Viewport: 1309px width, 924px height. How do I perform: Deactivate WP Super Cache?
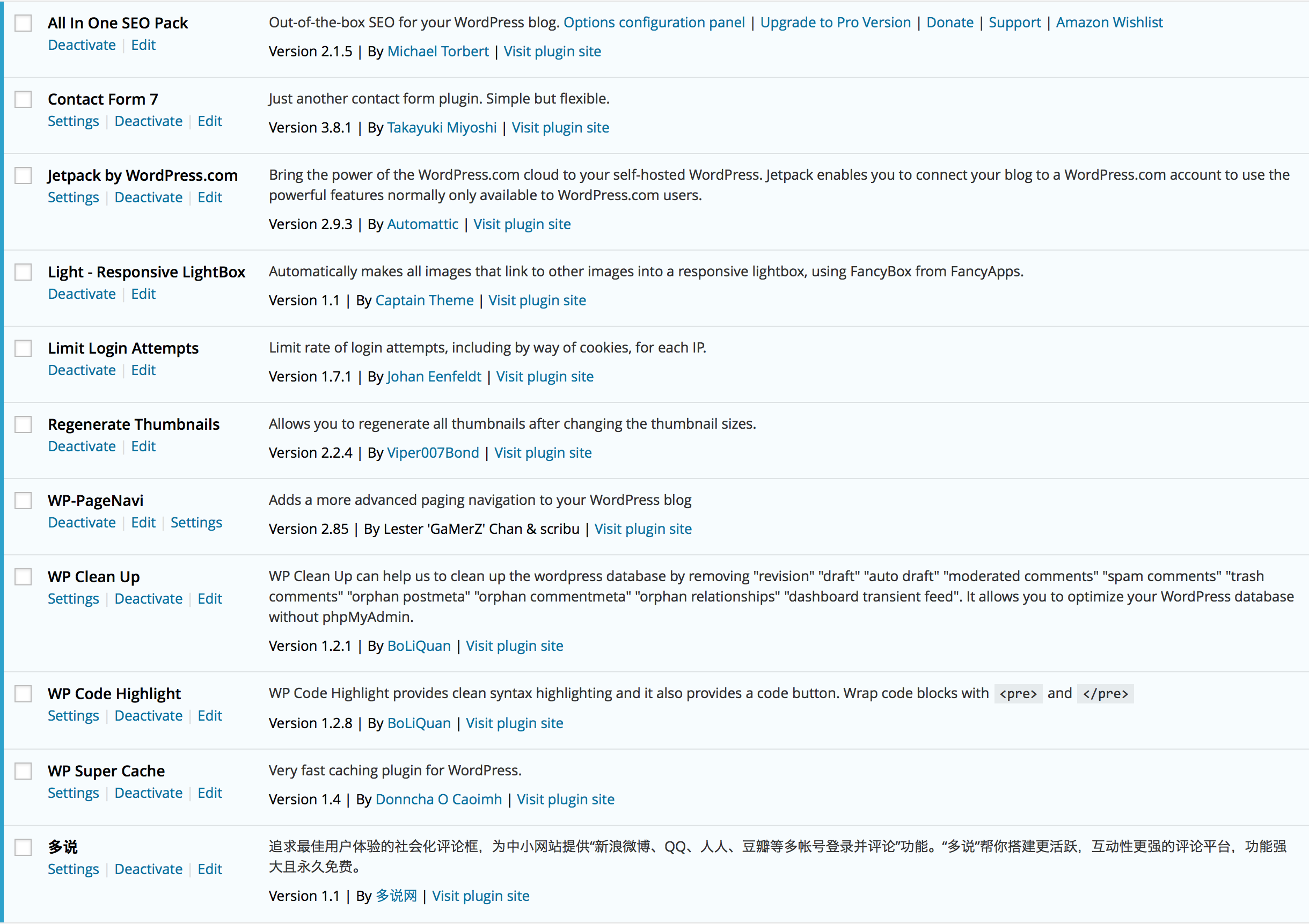(148, 794)
